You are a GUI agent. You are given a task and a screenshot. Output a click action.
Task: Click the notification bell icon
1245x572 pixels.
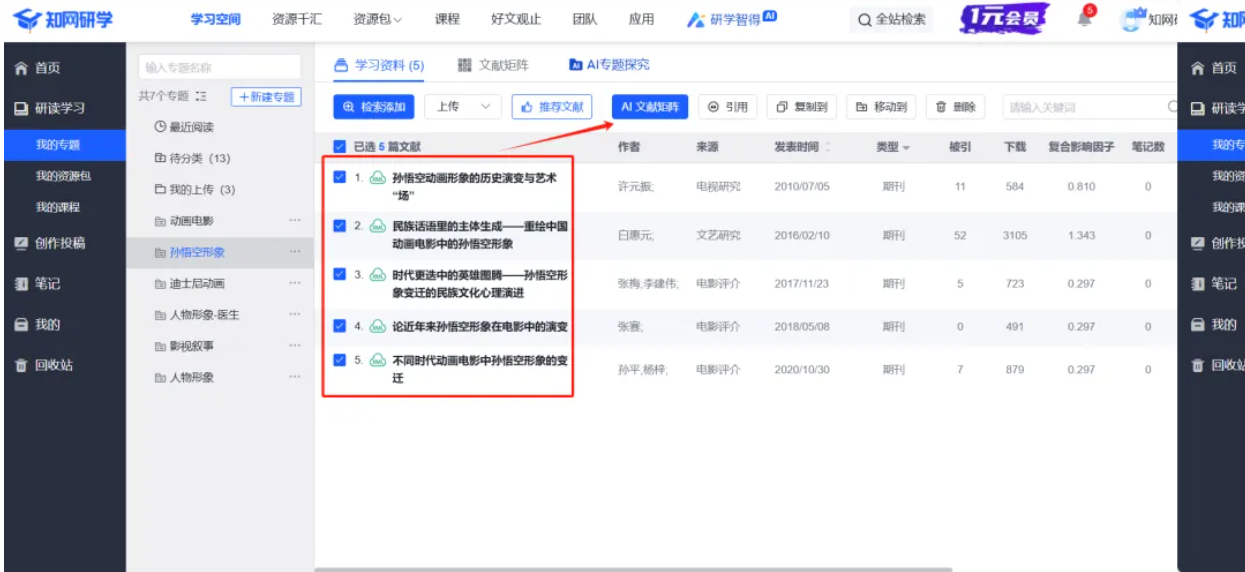click(x=1086, y=19)
